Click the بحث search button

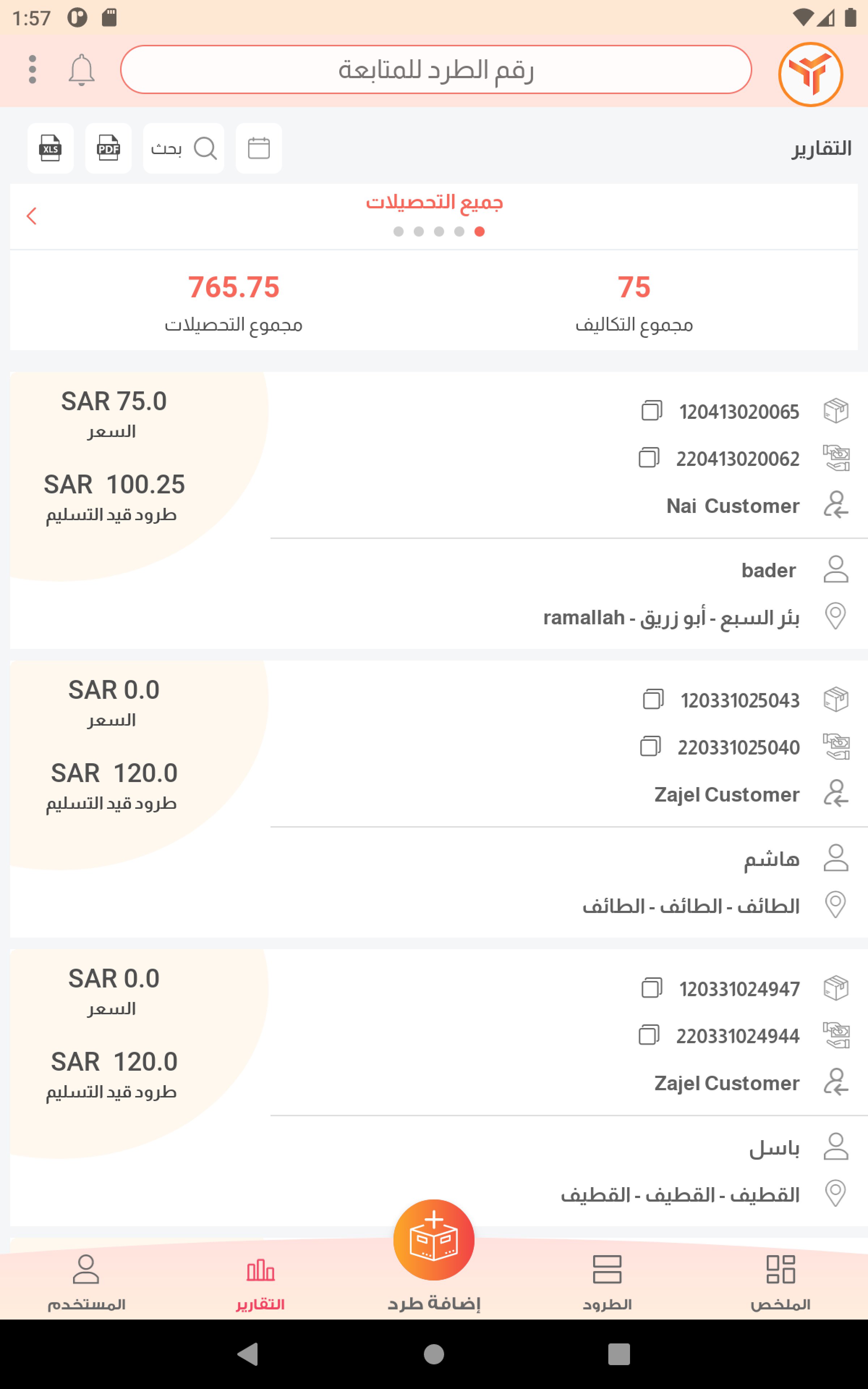pos(183,148)
